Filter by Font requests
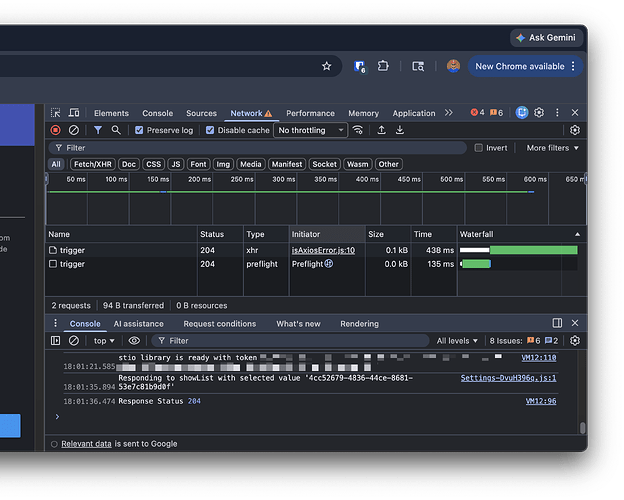624x500 pixels. [x=198, y=164]
